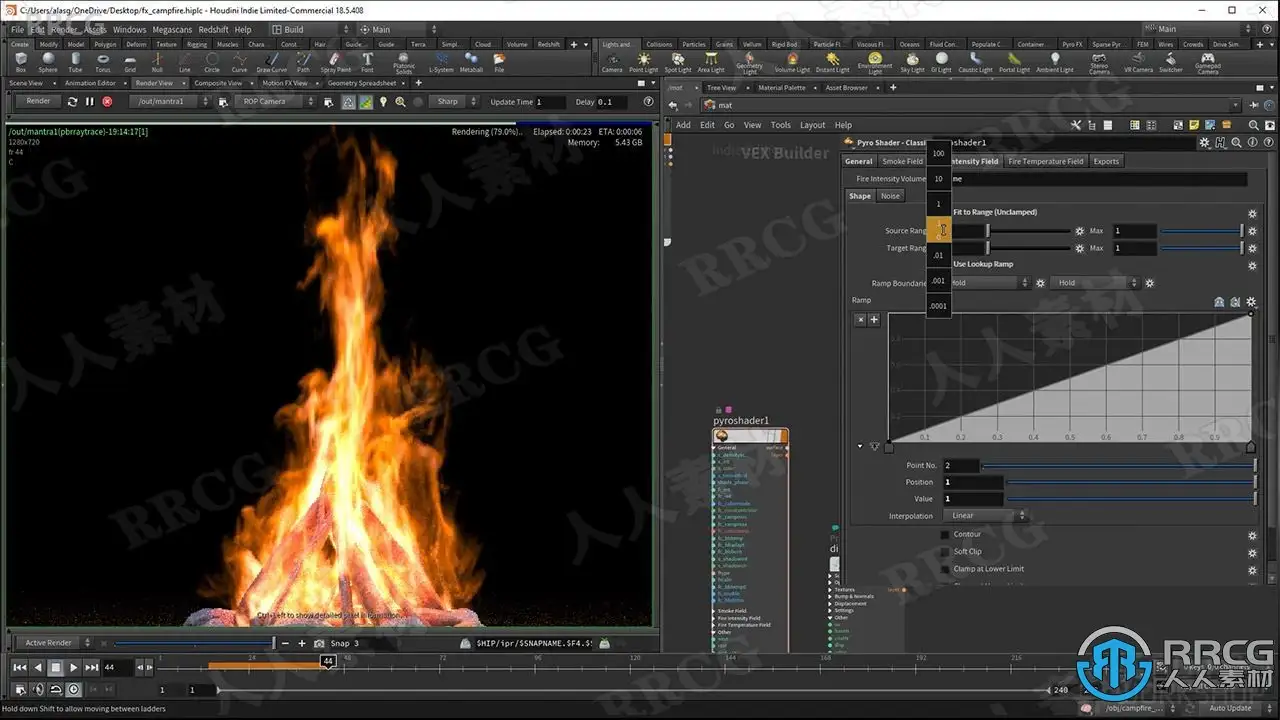The height and width of the screenshot is (720, 1280).
Task: Add a Point Light from shelf
Action: [643, 63]
